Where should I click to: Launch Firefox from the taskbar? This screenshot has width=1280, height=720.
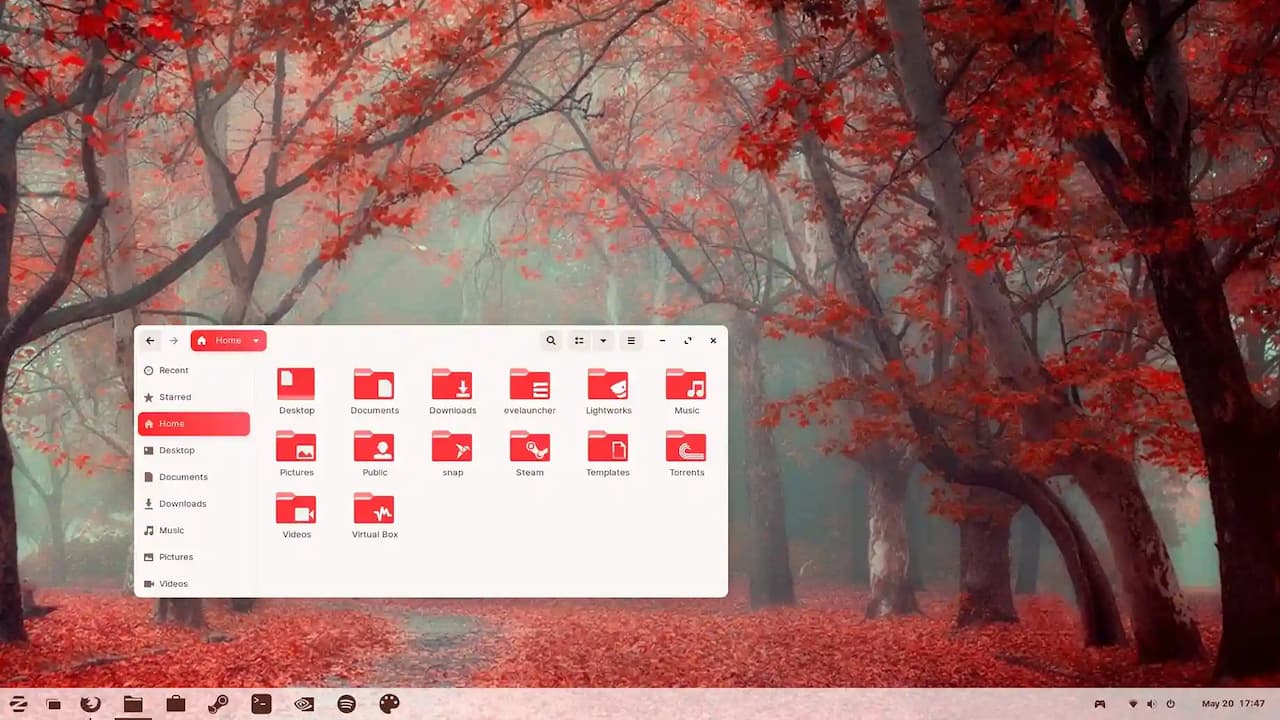90,704
